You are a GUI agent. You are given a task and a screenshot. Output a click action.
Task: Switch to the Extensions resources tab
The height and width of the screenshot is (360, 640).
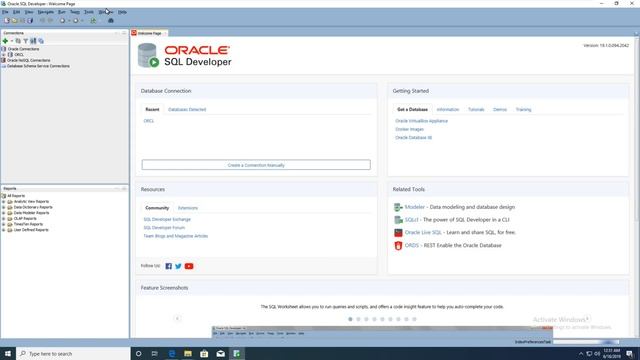(188, 208)
